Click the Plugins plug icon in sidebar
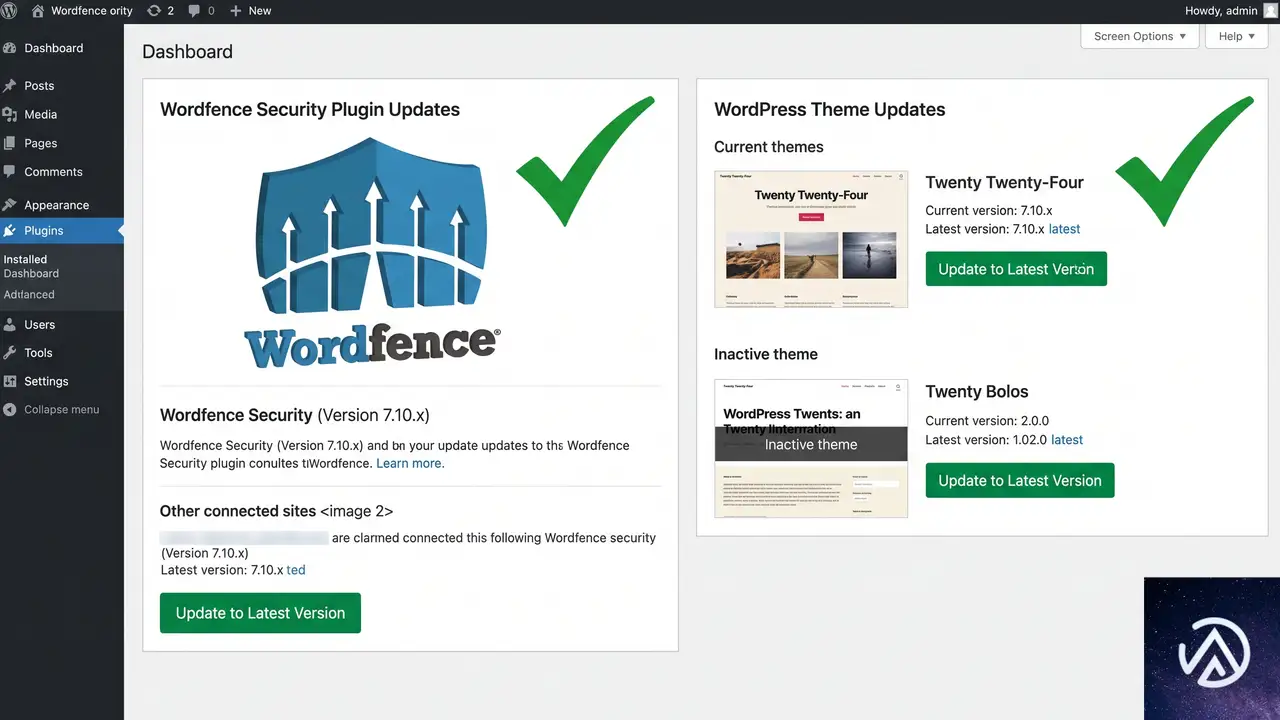Screen dimensions: 1280x720 10,230
